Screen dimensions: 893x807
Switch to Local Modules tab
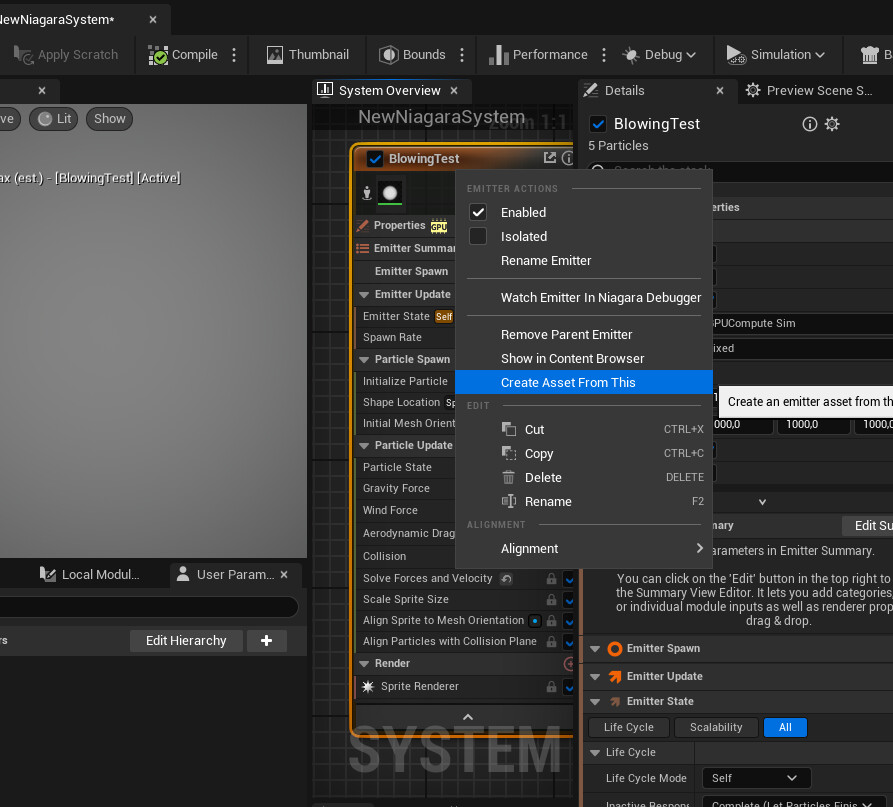(x=90, y=575)
